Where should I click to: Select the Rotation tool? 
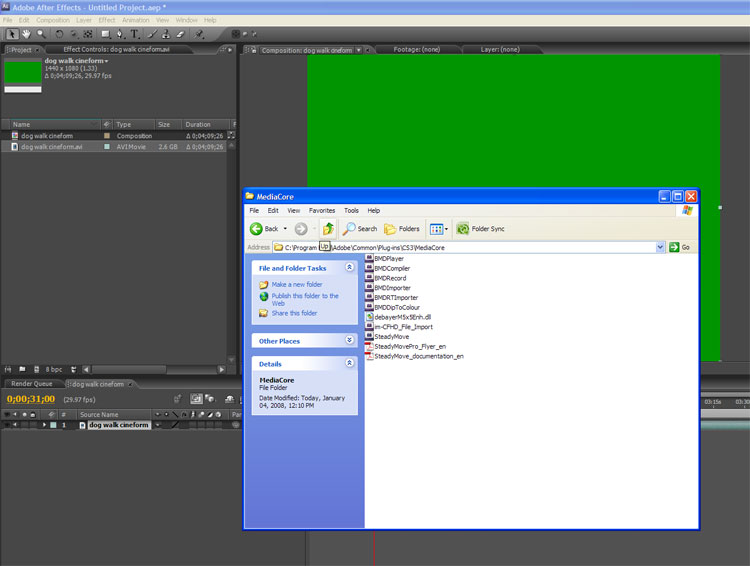click(x=60, y=33)
